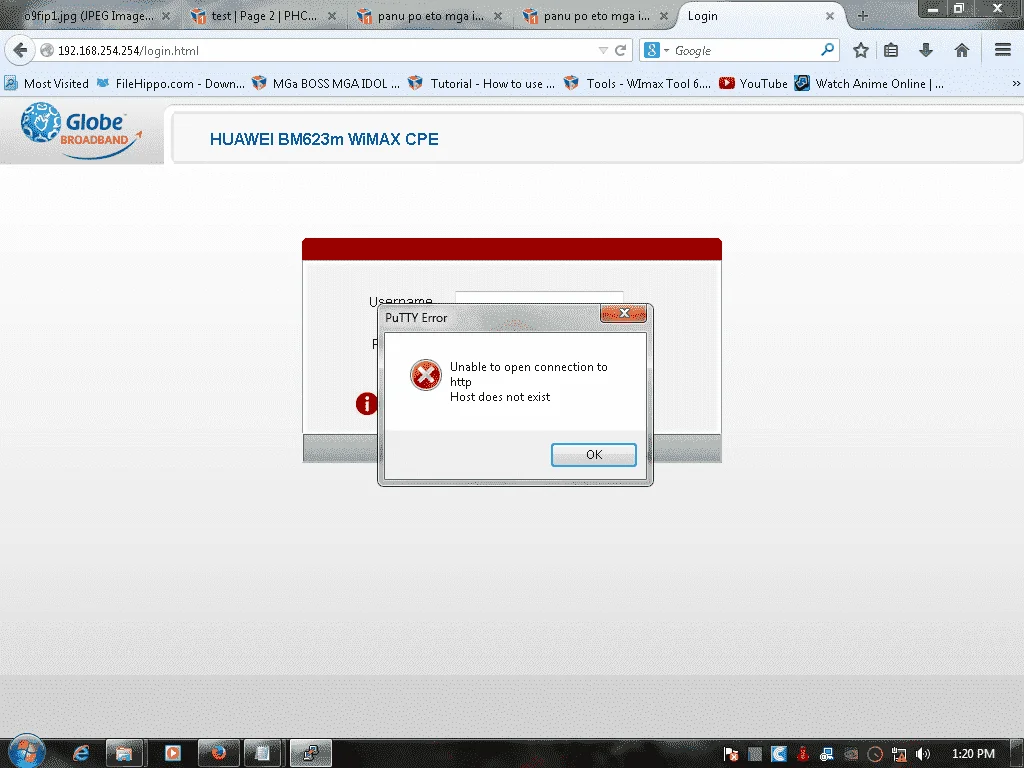Open a new tab with plus button
The image size is (1024, 768).
click(863, 16)
